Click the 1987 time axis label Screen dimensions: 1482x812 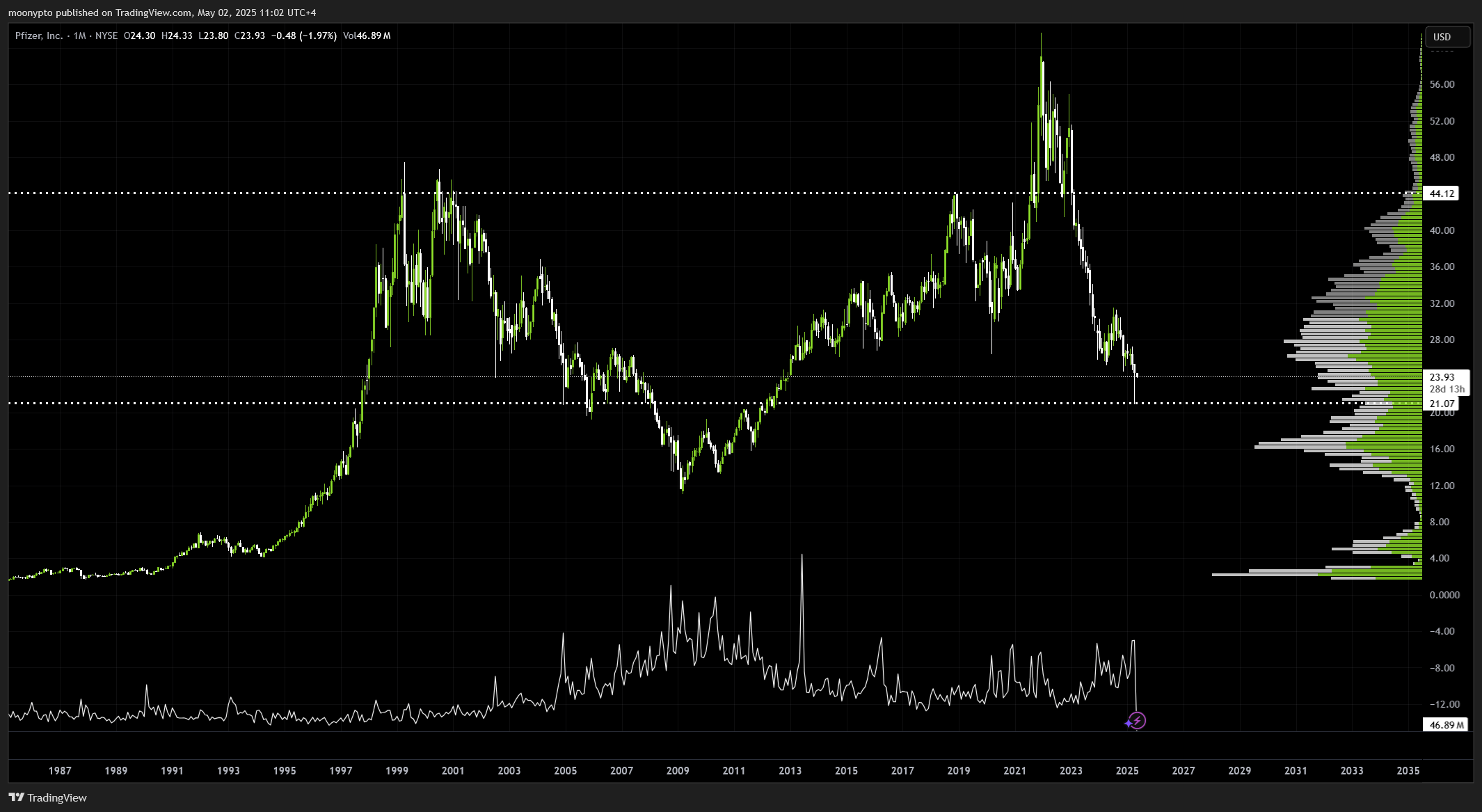pyautogui.click(x=60, y=771)
